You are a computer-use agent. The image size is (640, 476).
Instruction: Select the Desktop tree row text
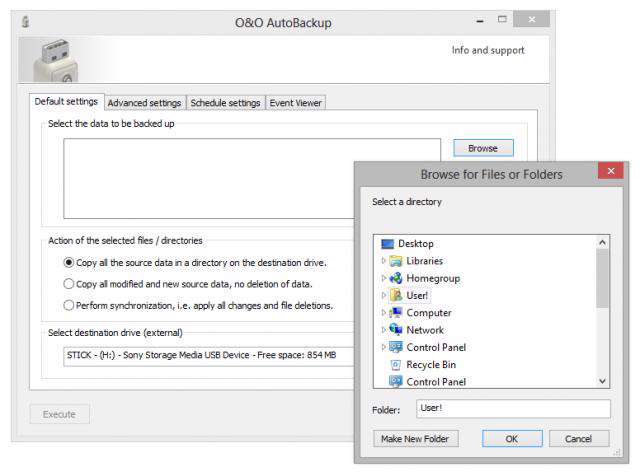(x=416, y=244)
